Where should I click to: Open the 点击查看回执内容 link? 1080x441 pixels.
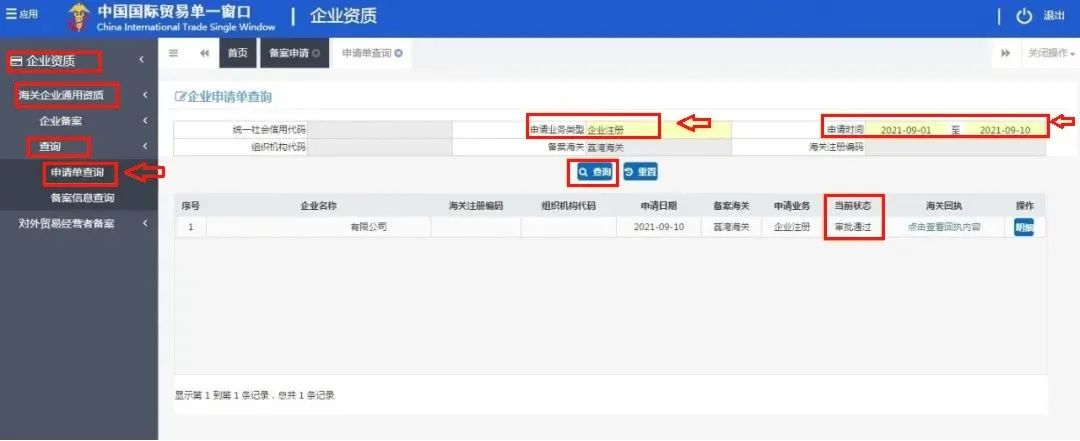point(944,227)
